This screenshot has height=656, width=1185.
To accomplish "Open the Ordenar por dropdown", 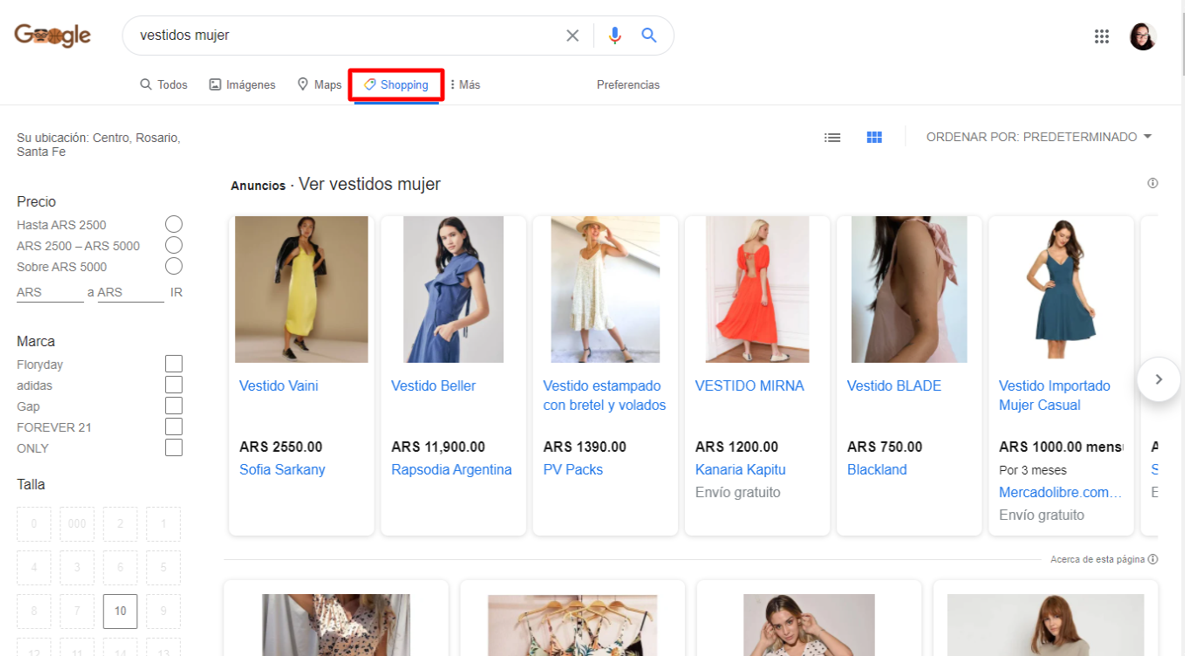I will (1038, 137).
